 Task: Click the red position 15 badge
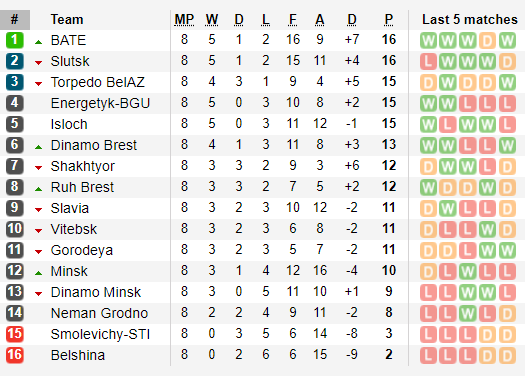point(15,334)
